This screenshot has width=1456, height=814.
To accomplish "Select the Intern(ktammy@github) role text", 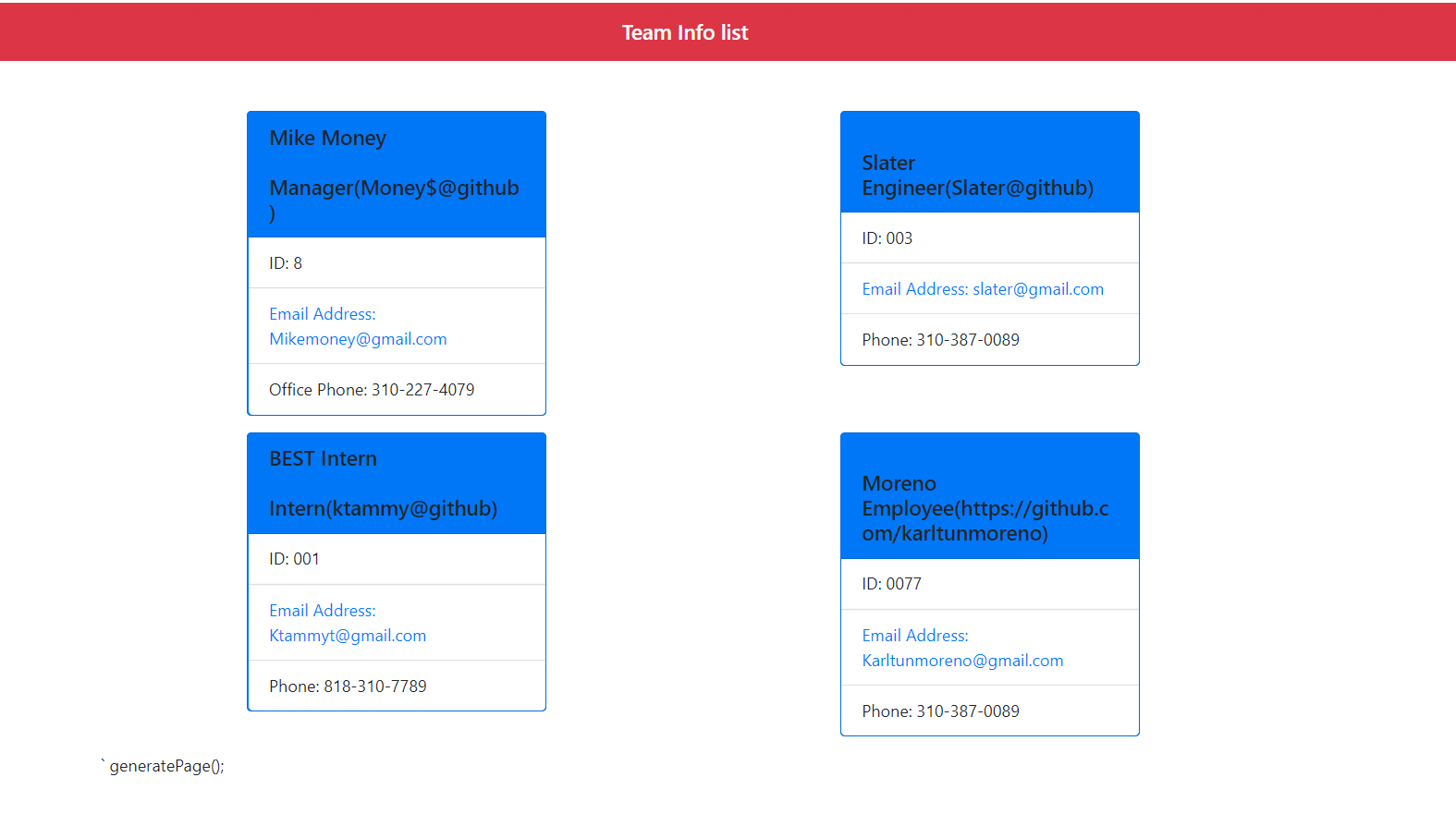I will pyautogui.click(x=383, y=508).
